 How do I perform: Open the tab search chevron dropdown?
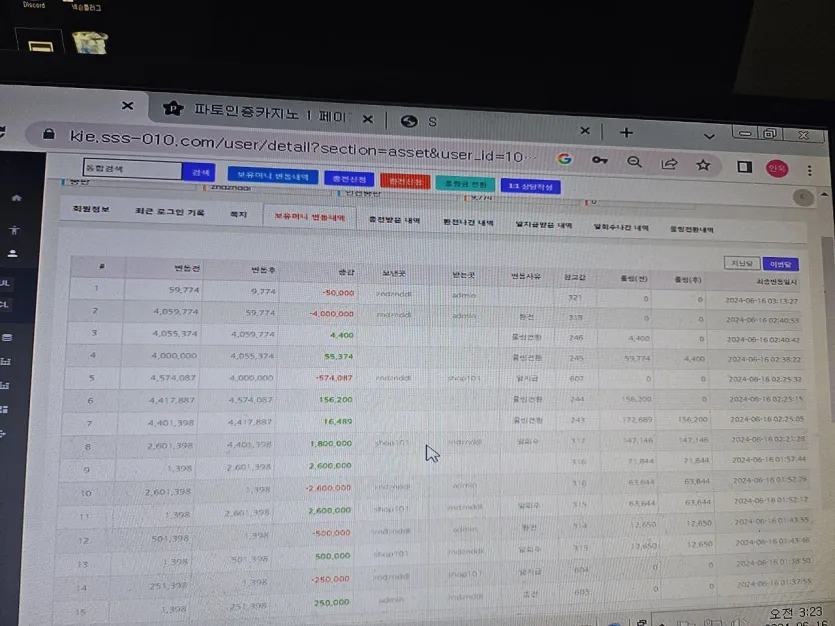point(709,136)
